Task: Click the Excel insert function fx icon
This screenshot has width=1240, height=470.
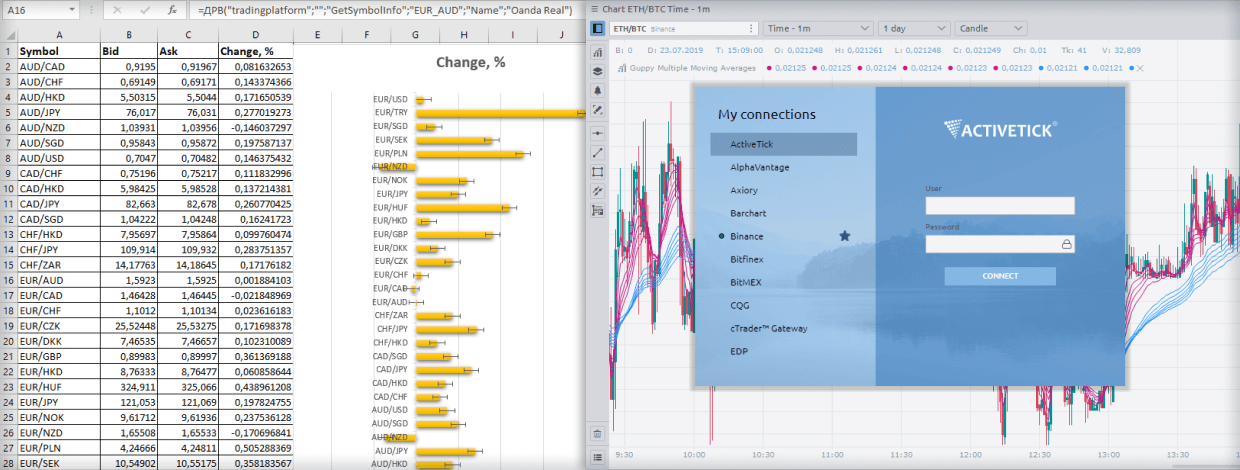Action: [x=172, y=10]
